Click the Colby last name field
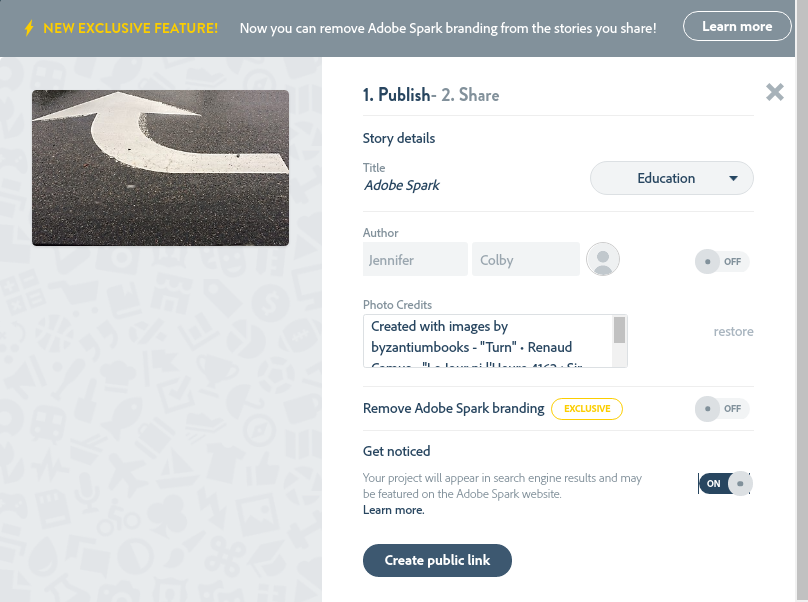 pos(526,260)
